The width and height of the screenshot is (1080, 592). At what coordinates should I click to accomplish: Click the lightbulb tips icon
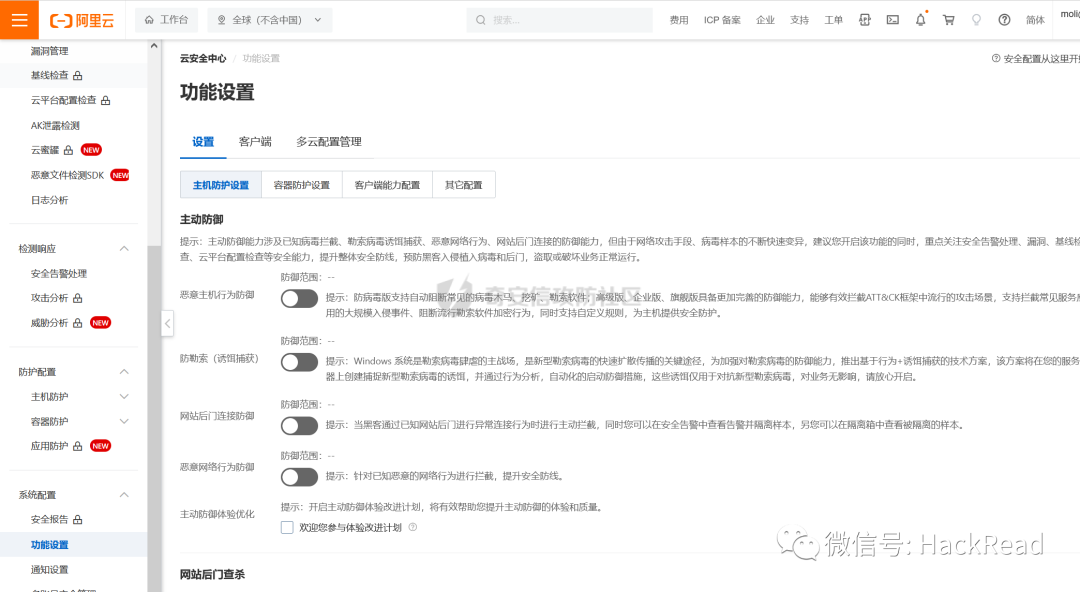point(976,20)
